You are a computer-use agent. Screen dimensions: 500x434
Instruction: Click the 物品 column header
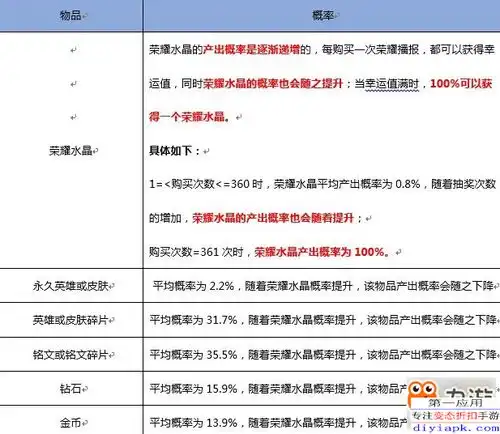click(71, 15)
